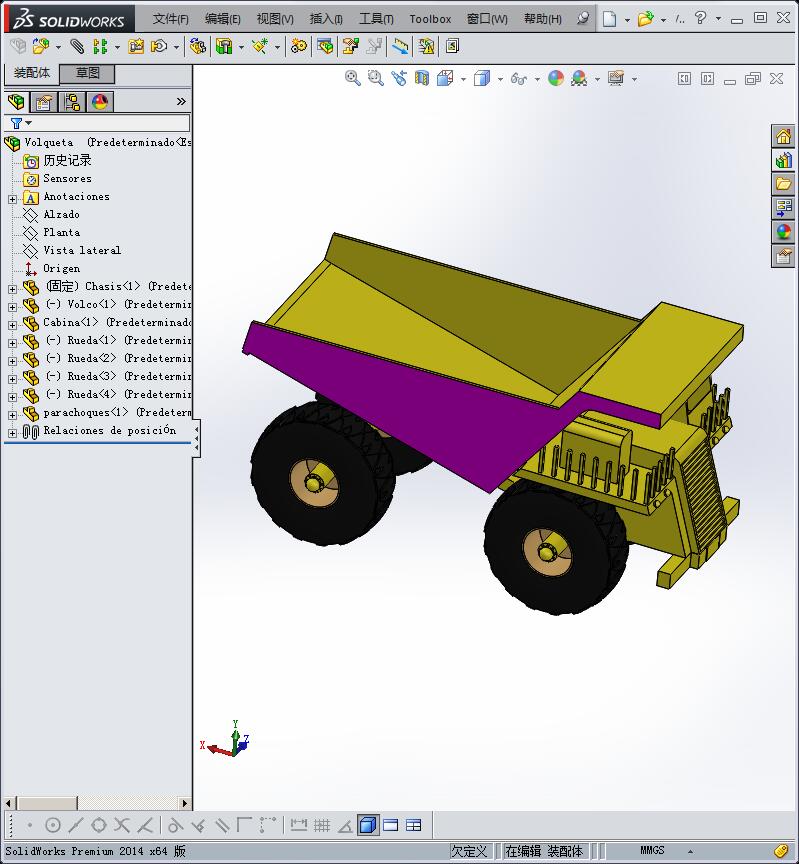Click the Apply Scene icon
Viewport: 799px width, 864px height.
pyautogui.click(x=579, y=78)
